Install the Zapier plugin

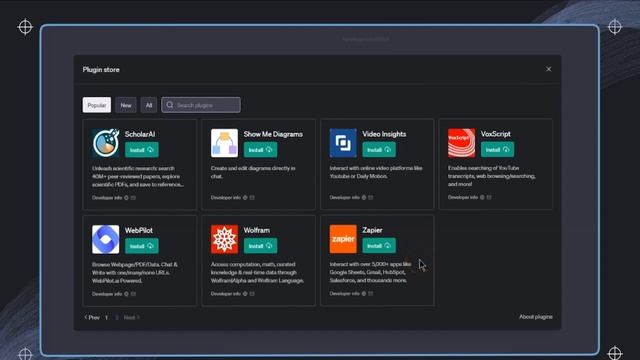coord(379,246)
